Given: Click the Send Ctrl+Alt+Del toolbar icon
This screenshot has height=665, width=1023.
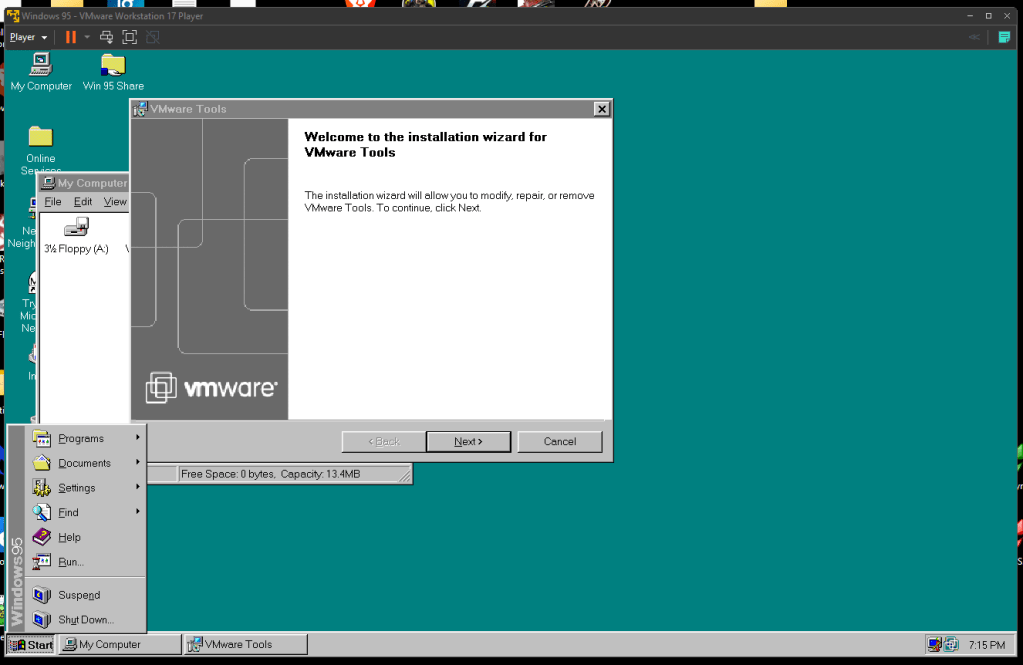Looking at the screenshot, I should pyautogui.click(x=107, y=37).
